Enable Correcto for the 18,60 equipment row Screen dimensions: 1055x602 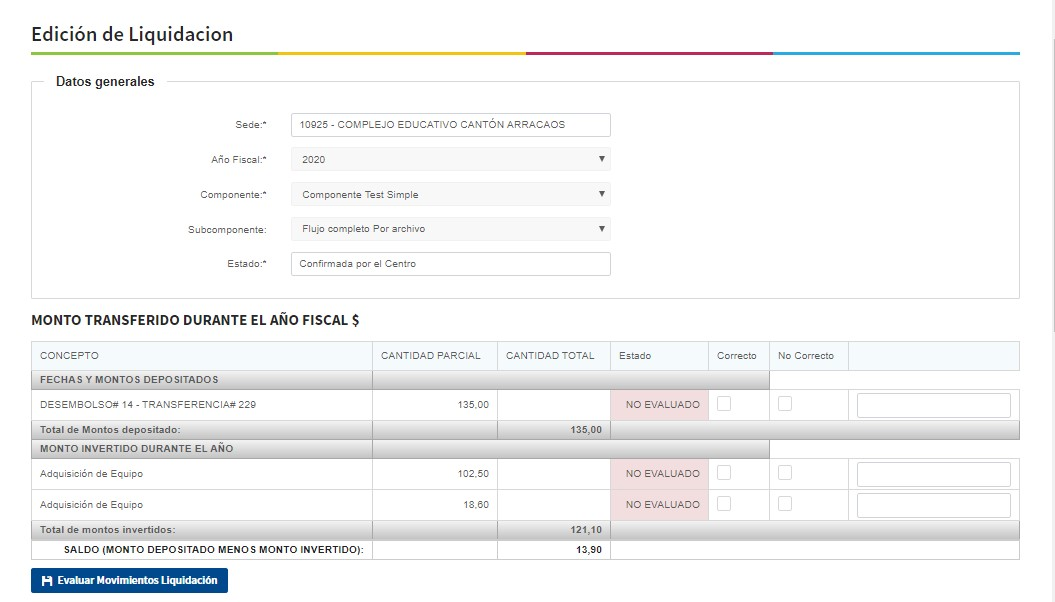pos(724,504)
